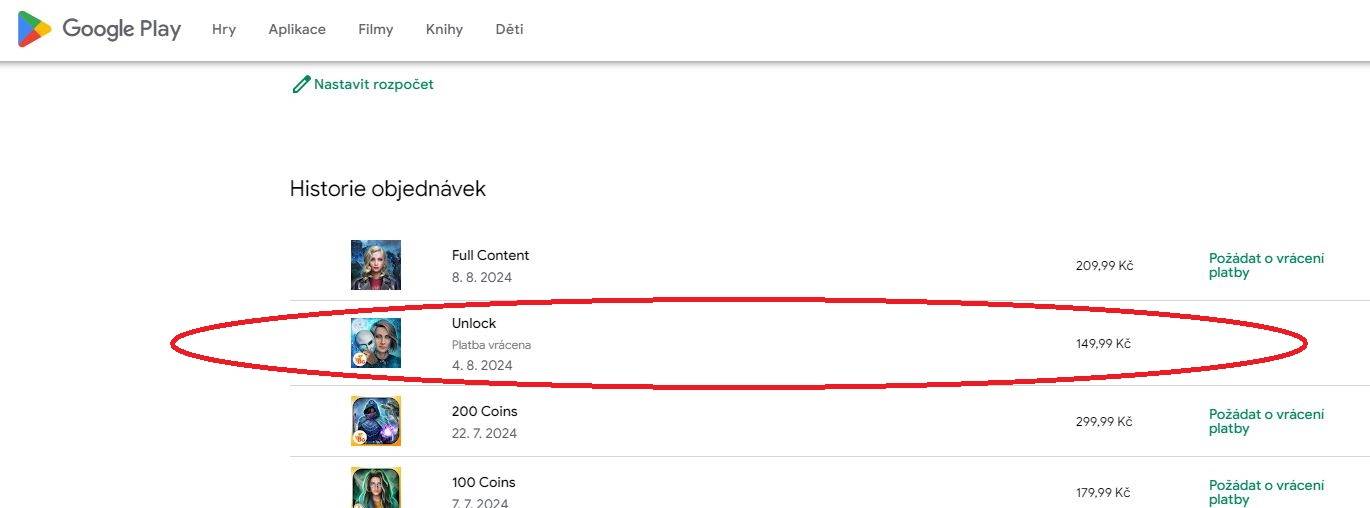
Task: Go to the Hry tab
Action: [224, 29]
